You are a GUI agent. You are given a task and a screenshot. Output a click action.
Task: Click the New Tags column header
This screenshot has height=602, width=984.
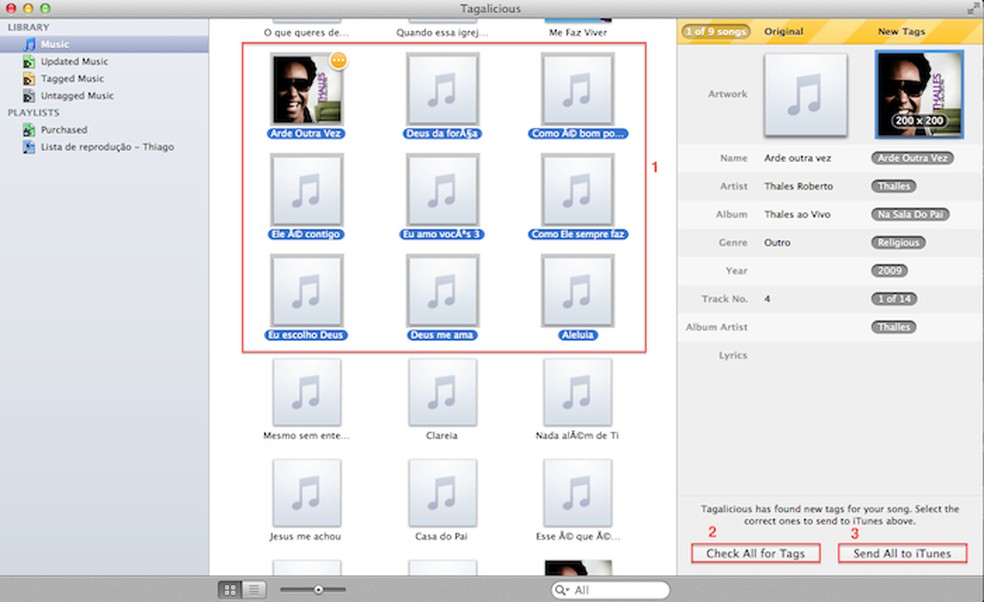(901, 31)
